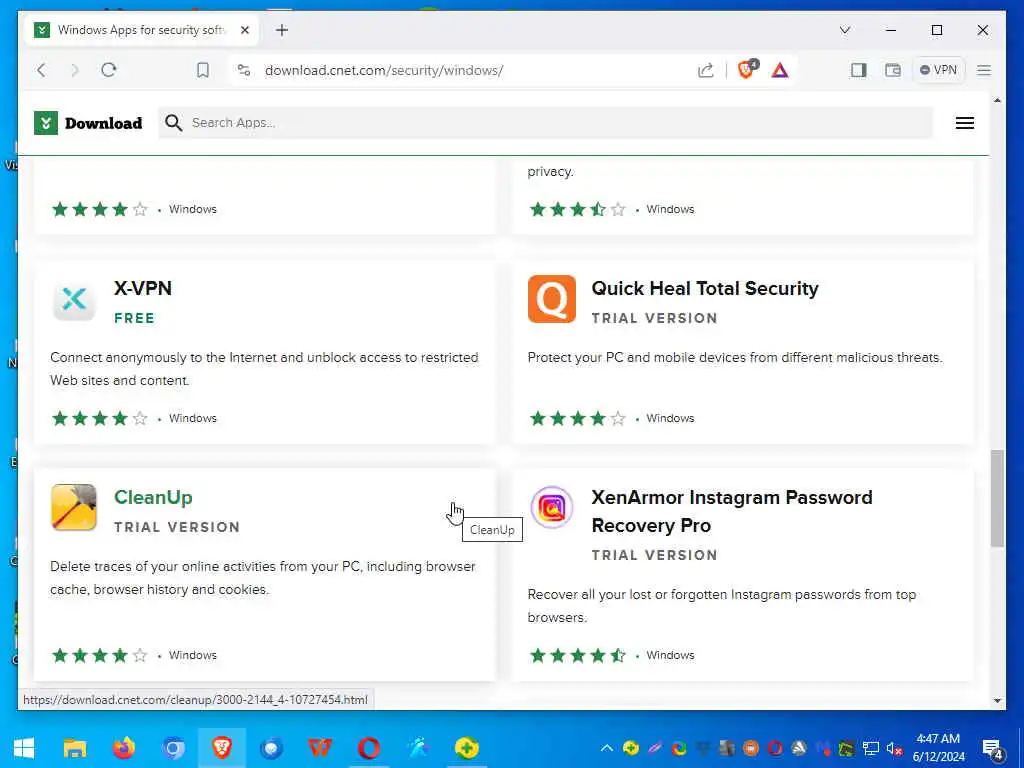Click the address bar URL
Screen dimensions: 1024x768
tap(384, 70)
